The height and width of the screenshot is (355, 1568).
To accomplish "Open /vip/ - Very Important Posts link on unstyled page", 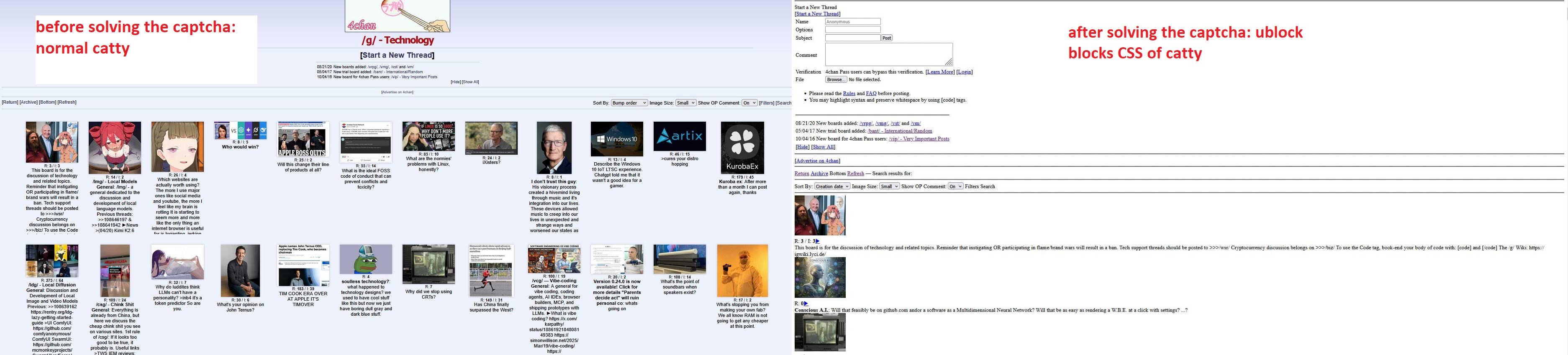I will (x=919, y=138).
